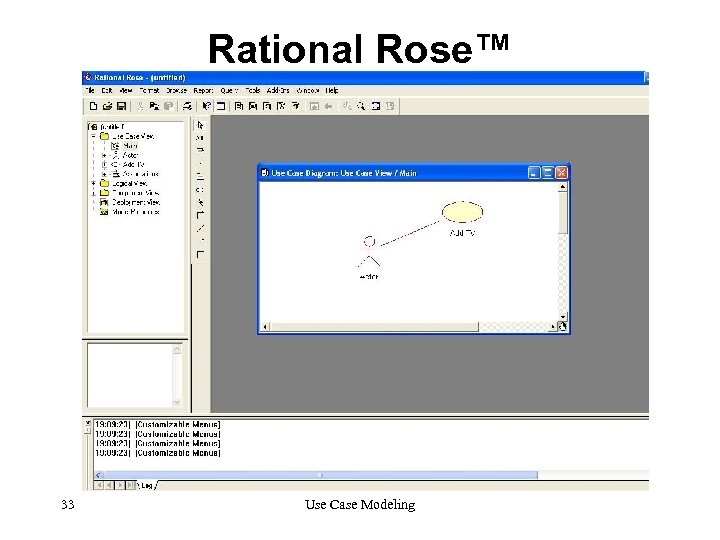Click the Browse State Machine Diagram icon

281,106
